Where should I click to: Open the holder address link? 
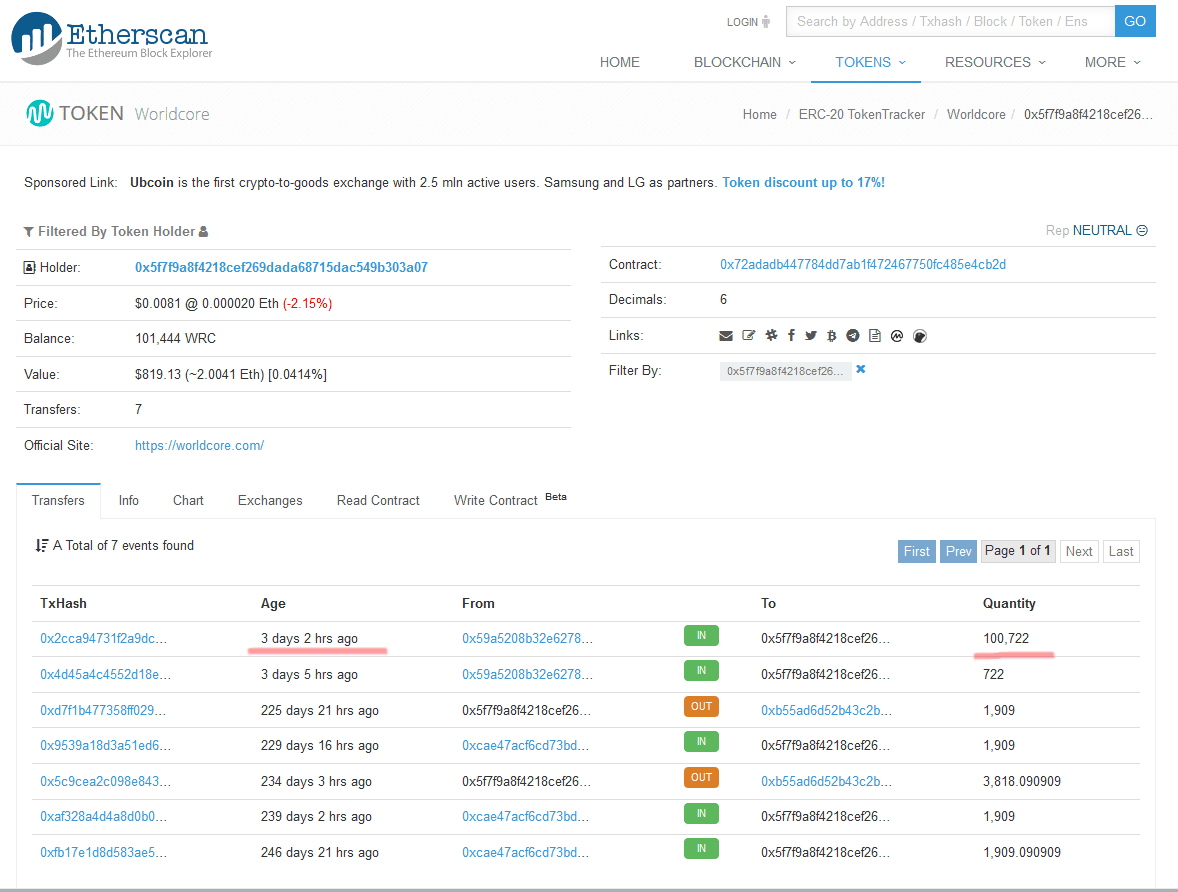pyautogui.click(x=281, y=268)
